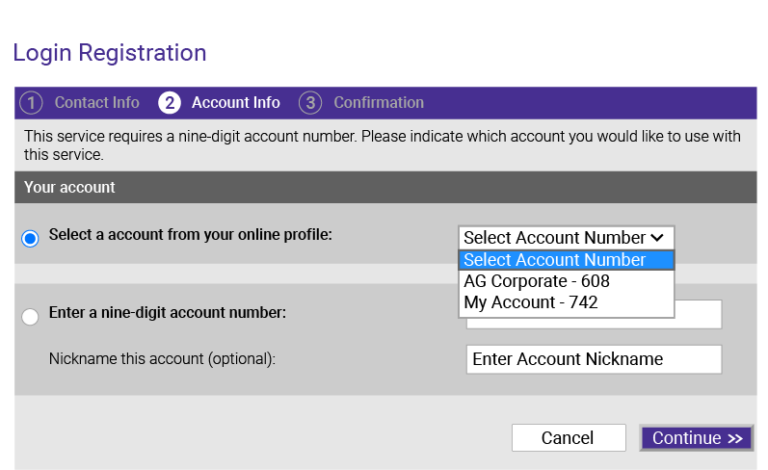This screenshot has width=768, height=470.
Task: Select the nine-digit account number radio option
Action: point(30,316)
